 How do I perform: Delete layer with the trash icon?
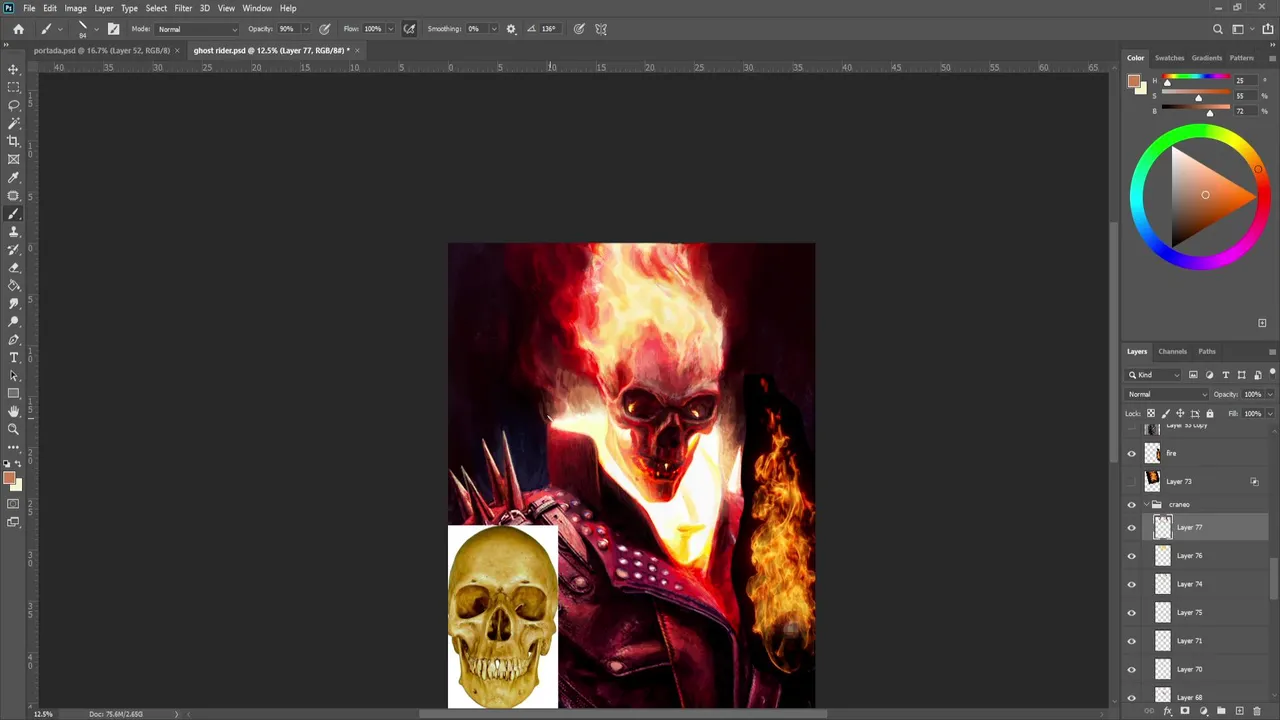[1257, 711]
